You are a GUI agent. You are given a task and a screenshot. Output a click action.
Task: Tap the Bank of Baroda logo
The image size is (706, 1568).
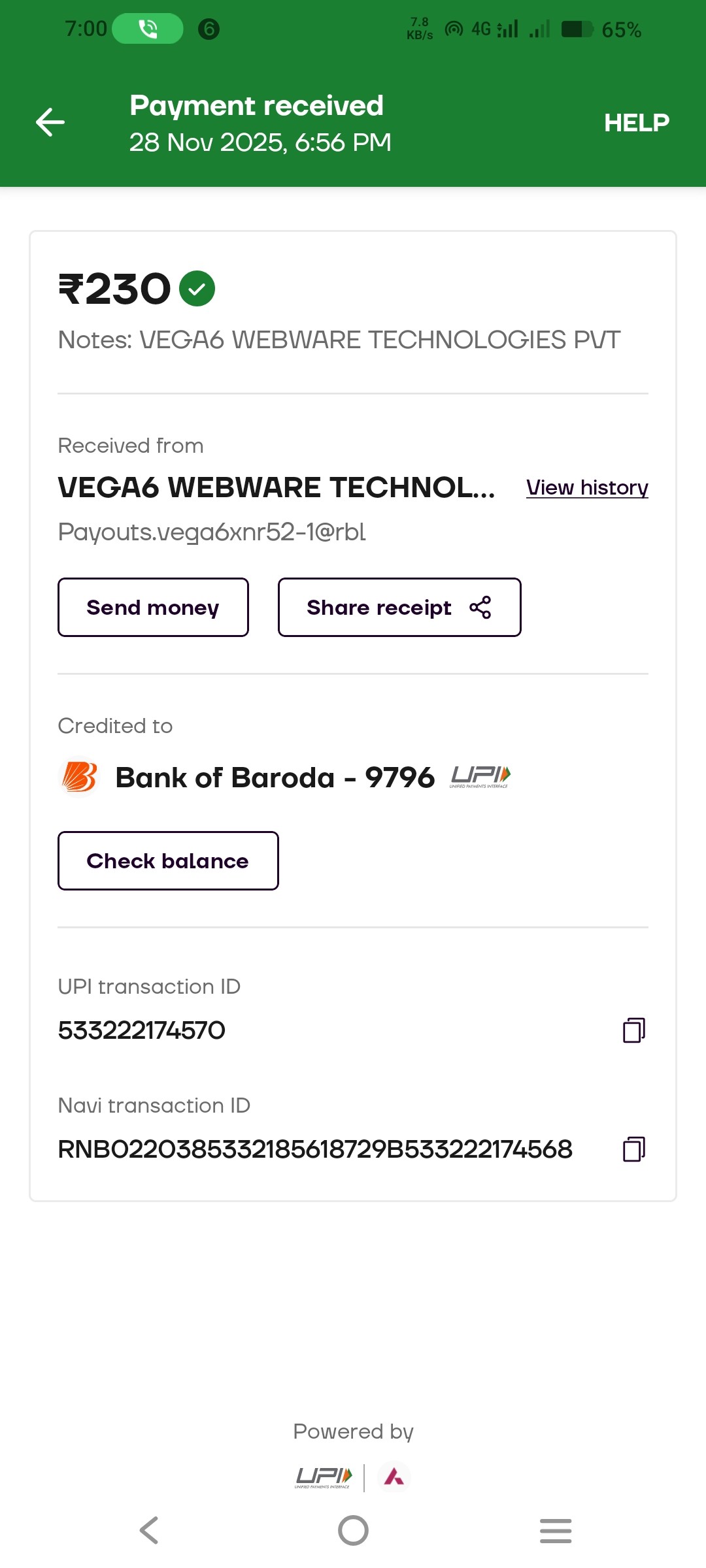pyautogui.click(x=79, y=777)
